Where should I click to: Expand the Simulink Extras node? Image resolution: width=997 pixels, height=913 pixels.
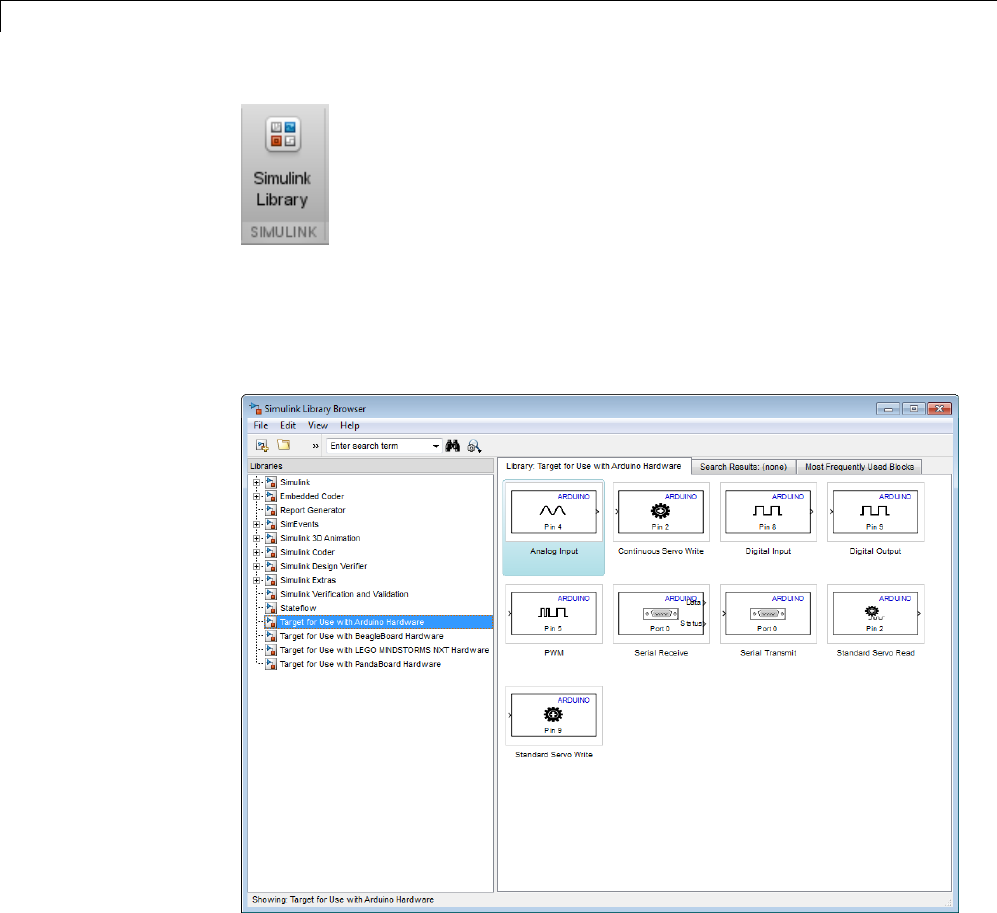click(257, 580)
